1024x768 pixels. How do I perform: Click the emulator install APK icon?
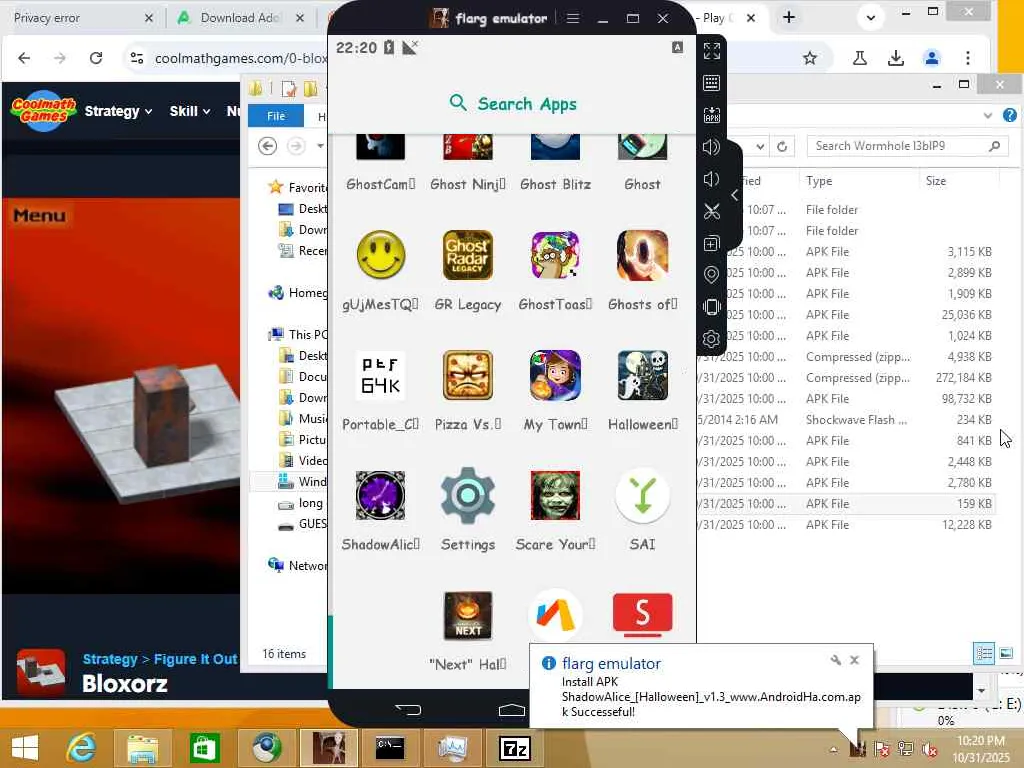click(x=712, y=115)
